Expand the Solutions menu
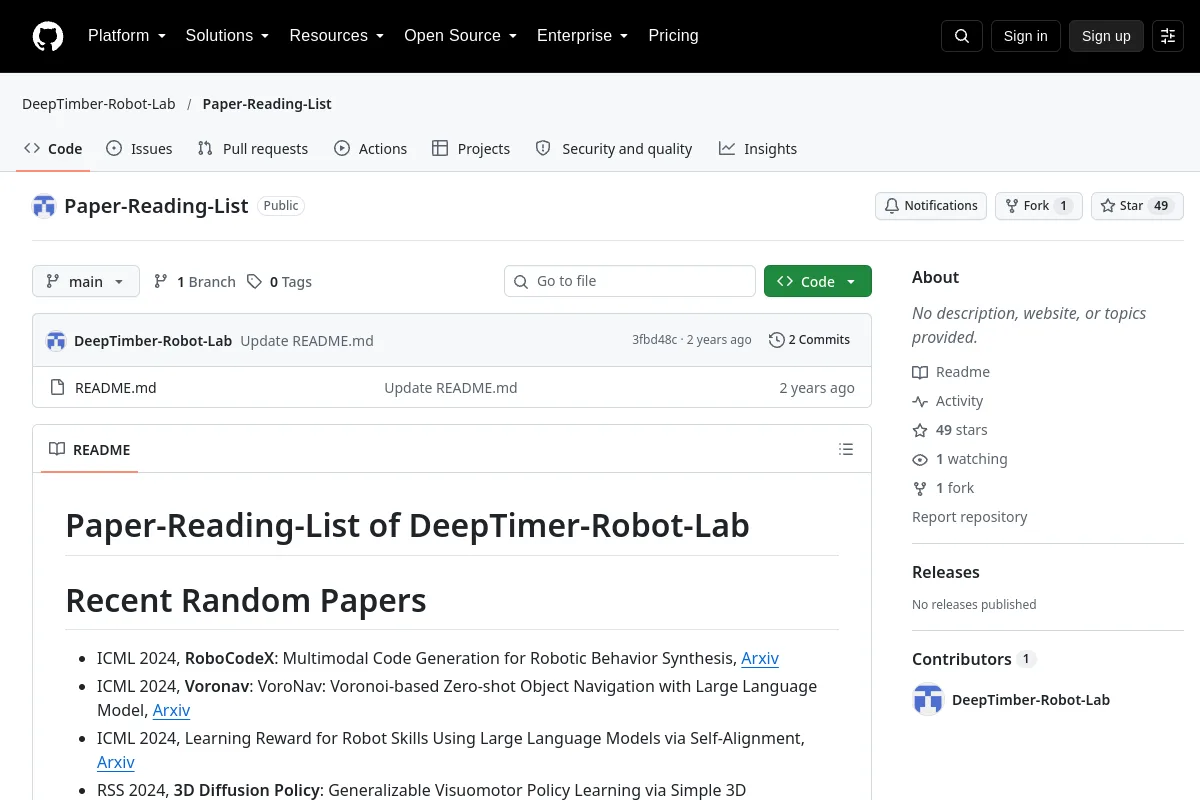The width and height of the screenshot is (1200, 800). point(227,36)
